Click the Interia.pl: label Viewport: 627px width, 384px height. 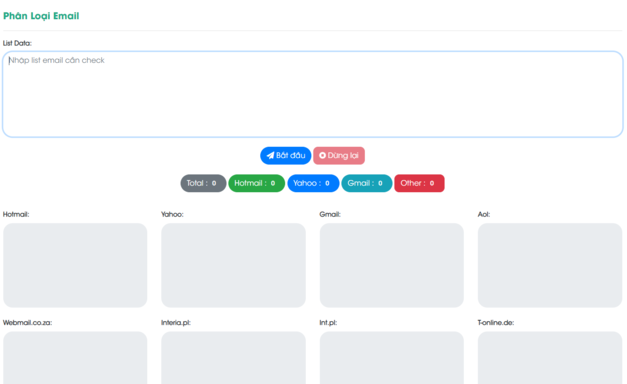176,322
